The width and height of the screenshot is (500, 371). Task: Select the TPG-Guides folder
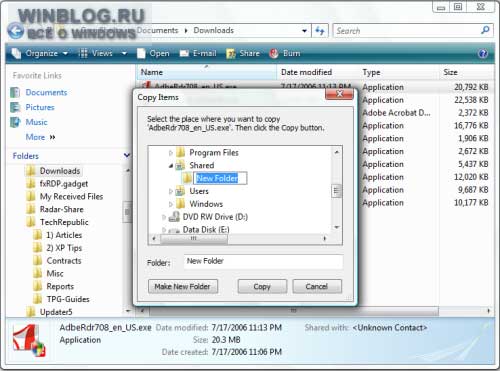tap(68, 299)
